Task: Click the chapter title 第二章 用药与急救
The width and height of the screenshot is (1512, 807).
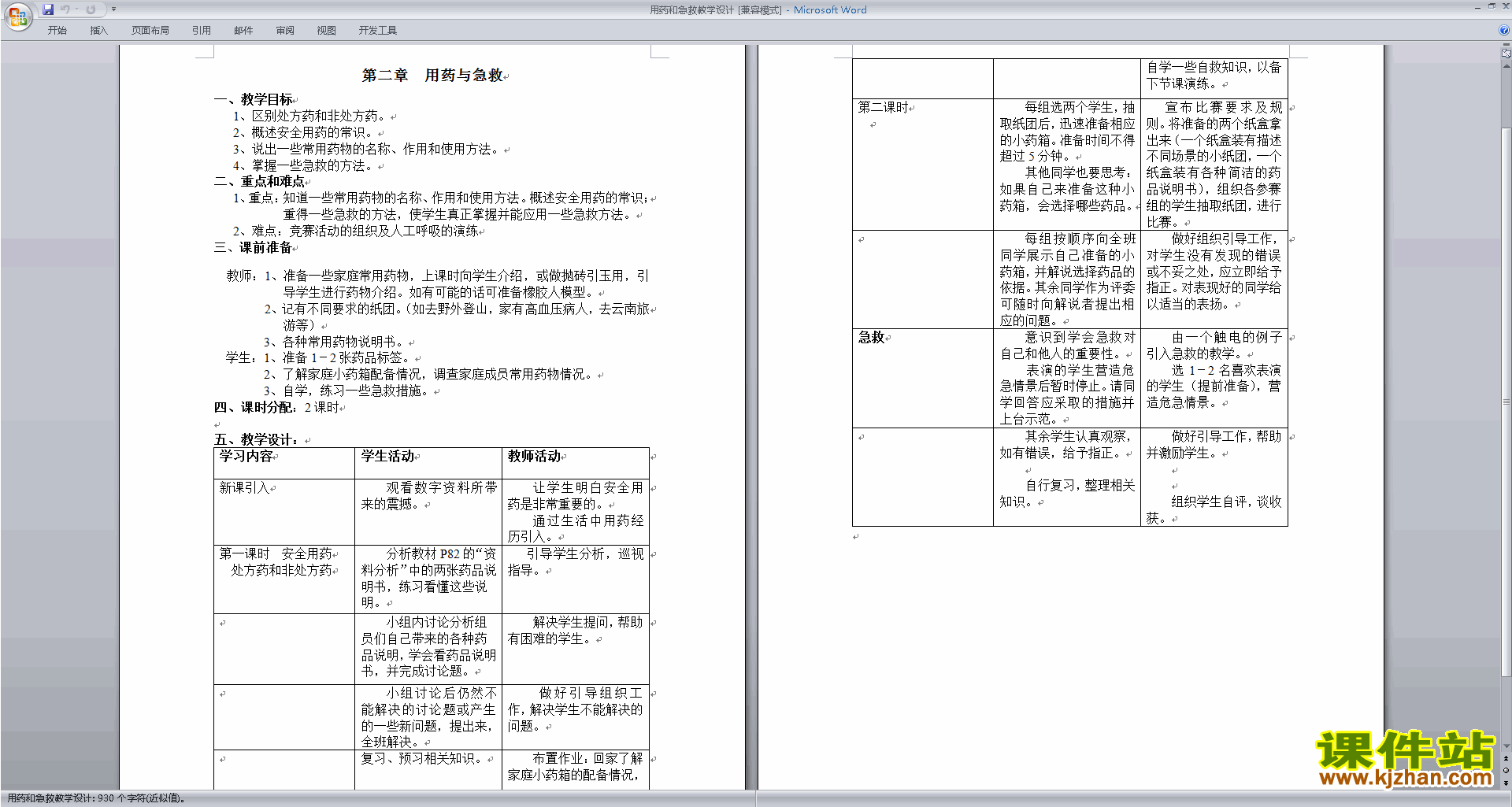Action: coord(432,76)
